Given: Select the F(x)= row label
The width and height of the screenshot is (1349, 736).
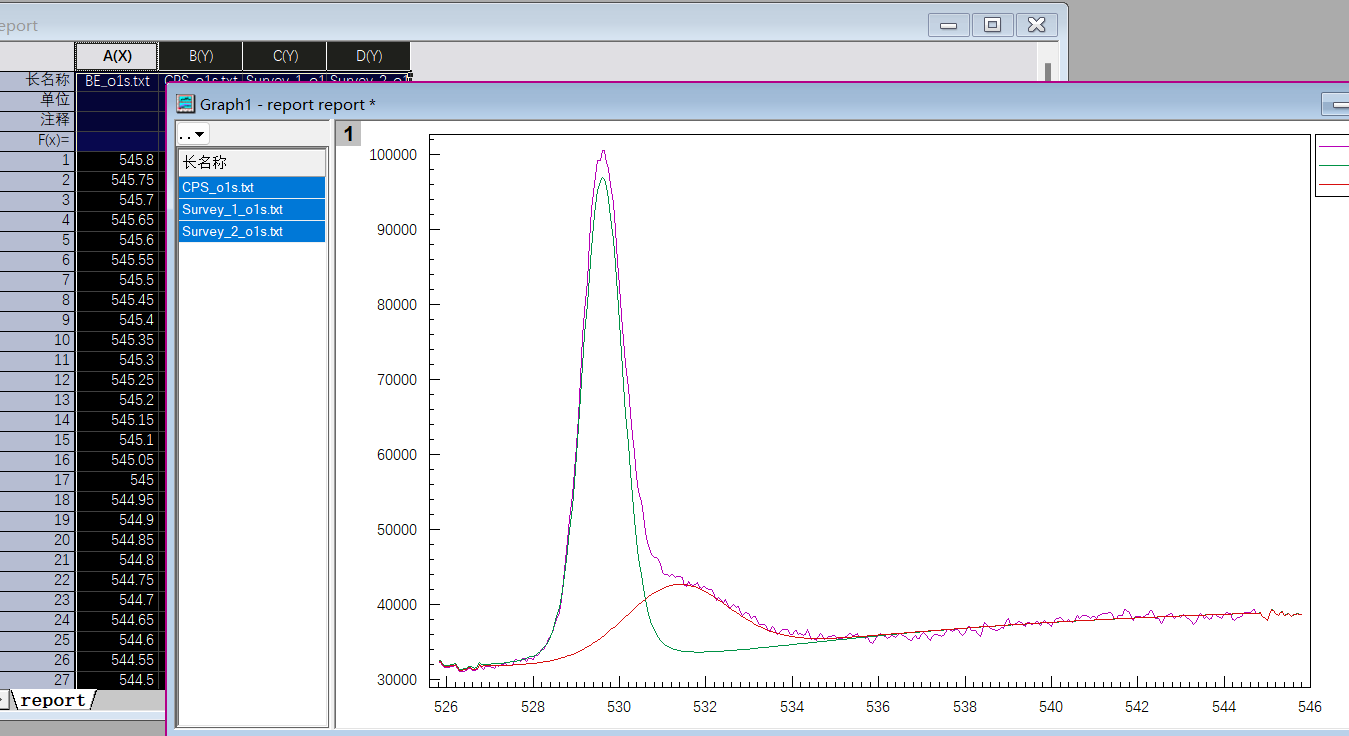Looking at the screenshot, I should coord(37,140).
